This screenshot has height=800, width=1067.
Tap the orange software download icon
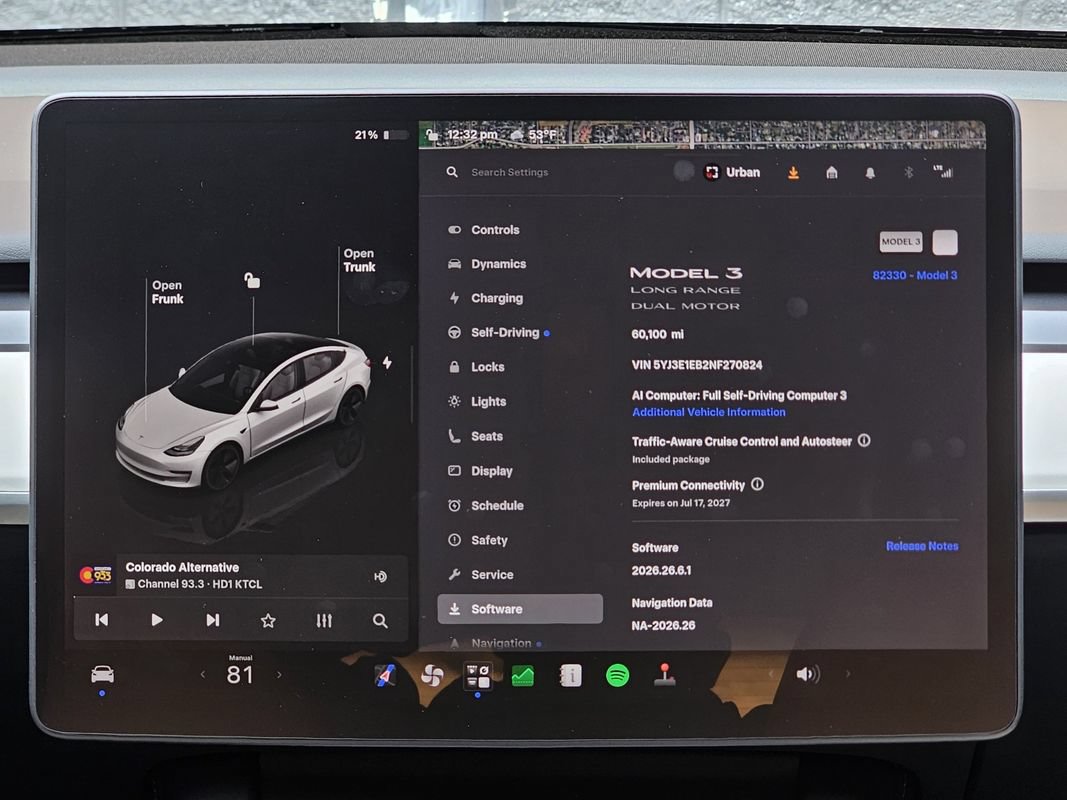point(793,173)
